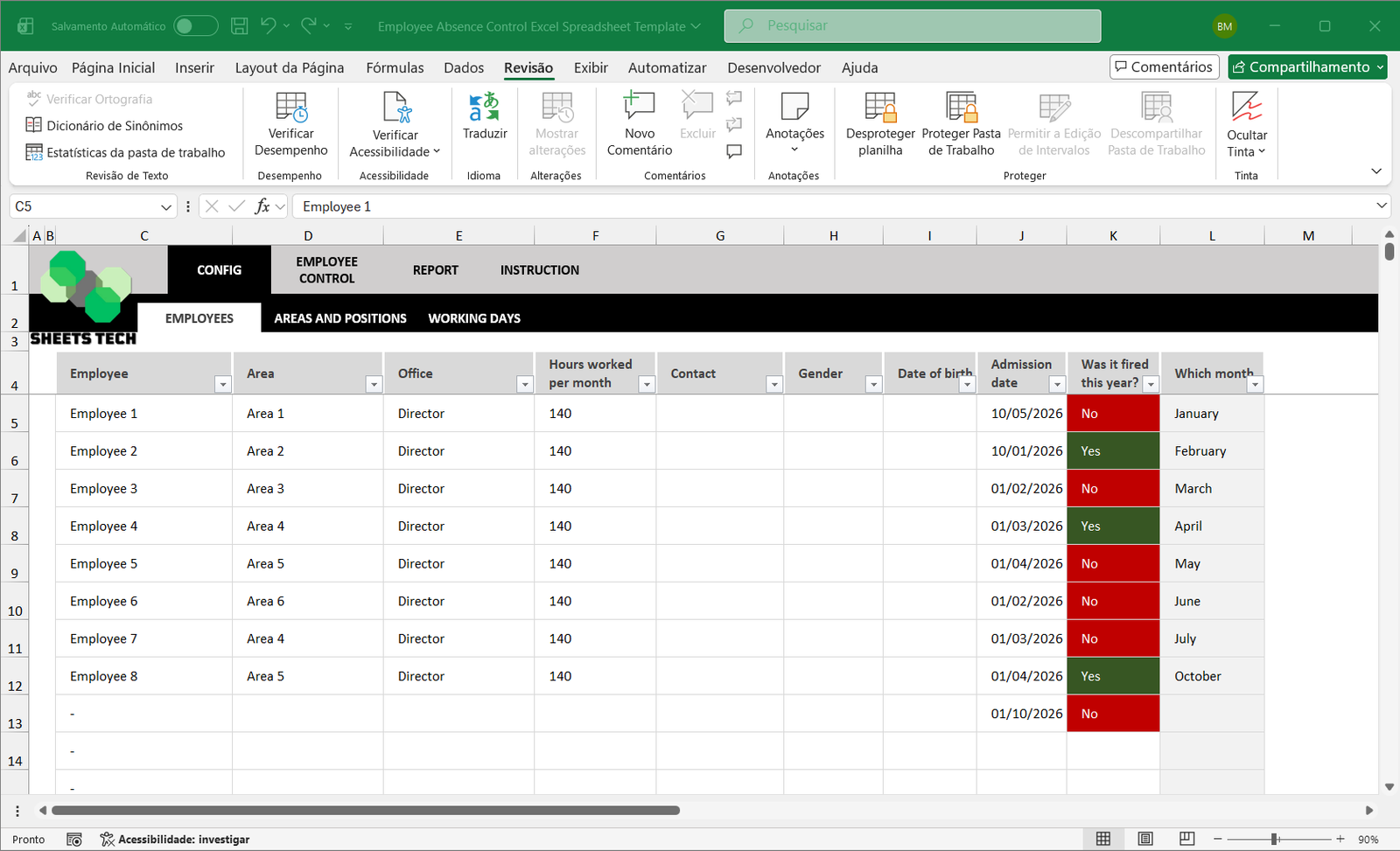Image resolution: width=1400 pixels, height=851 pixels.
Task: Open Office column filter dropdown
Action: coord(524,385)
